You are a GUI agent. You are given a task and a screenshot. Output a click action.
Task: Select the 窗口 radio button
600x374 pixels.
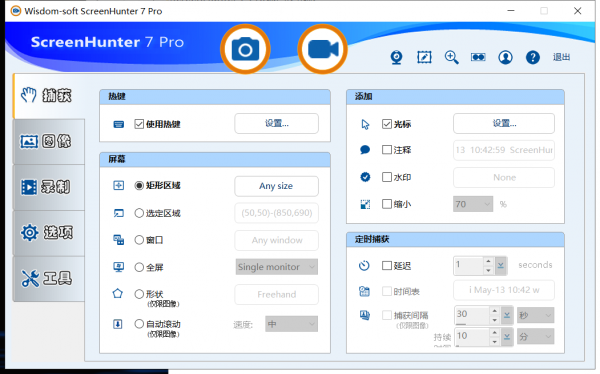coord(139,240)
